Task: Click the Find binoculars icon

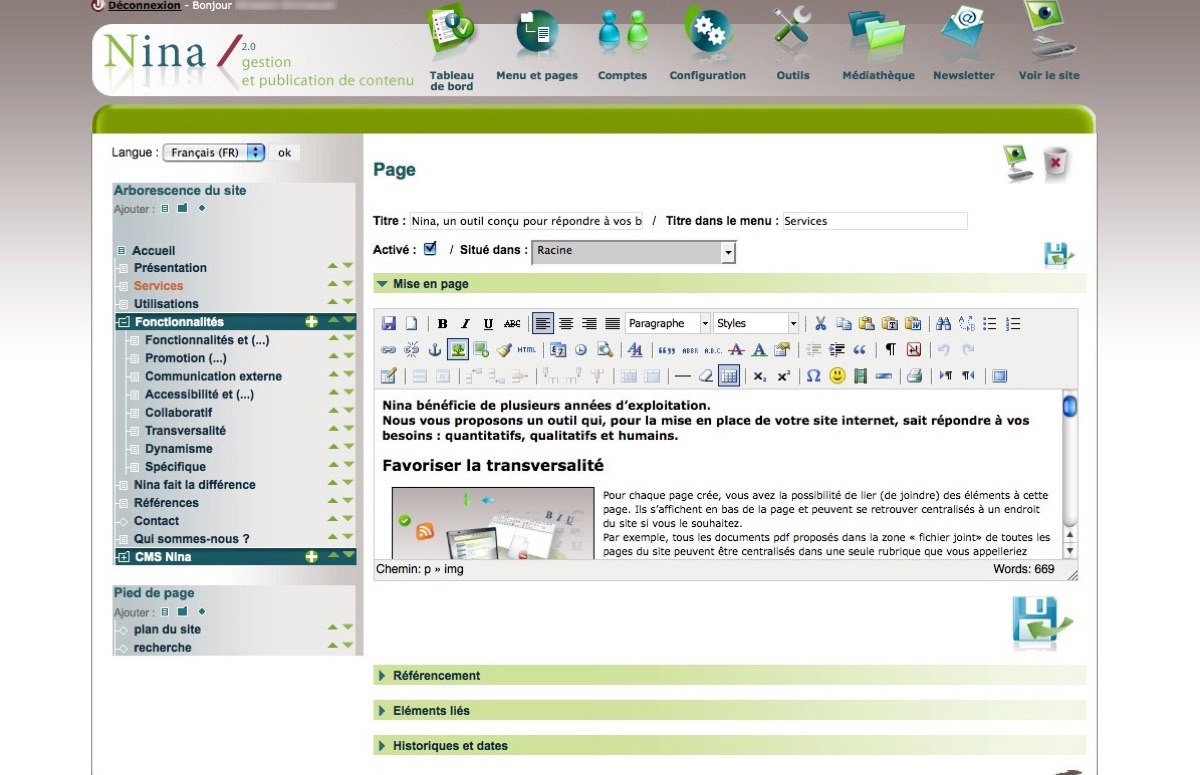Action: [942, 323]
